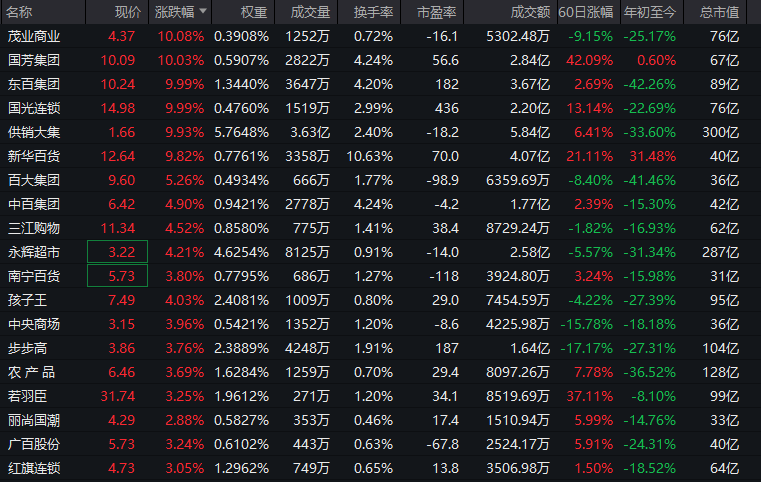Image resolution: width=761 pixels, height=482 pixels.
Task: Select 中百集团 in the list
Action: click(34, 204)
